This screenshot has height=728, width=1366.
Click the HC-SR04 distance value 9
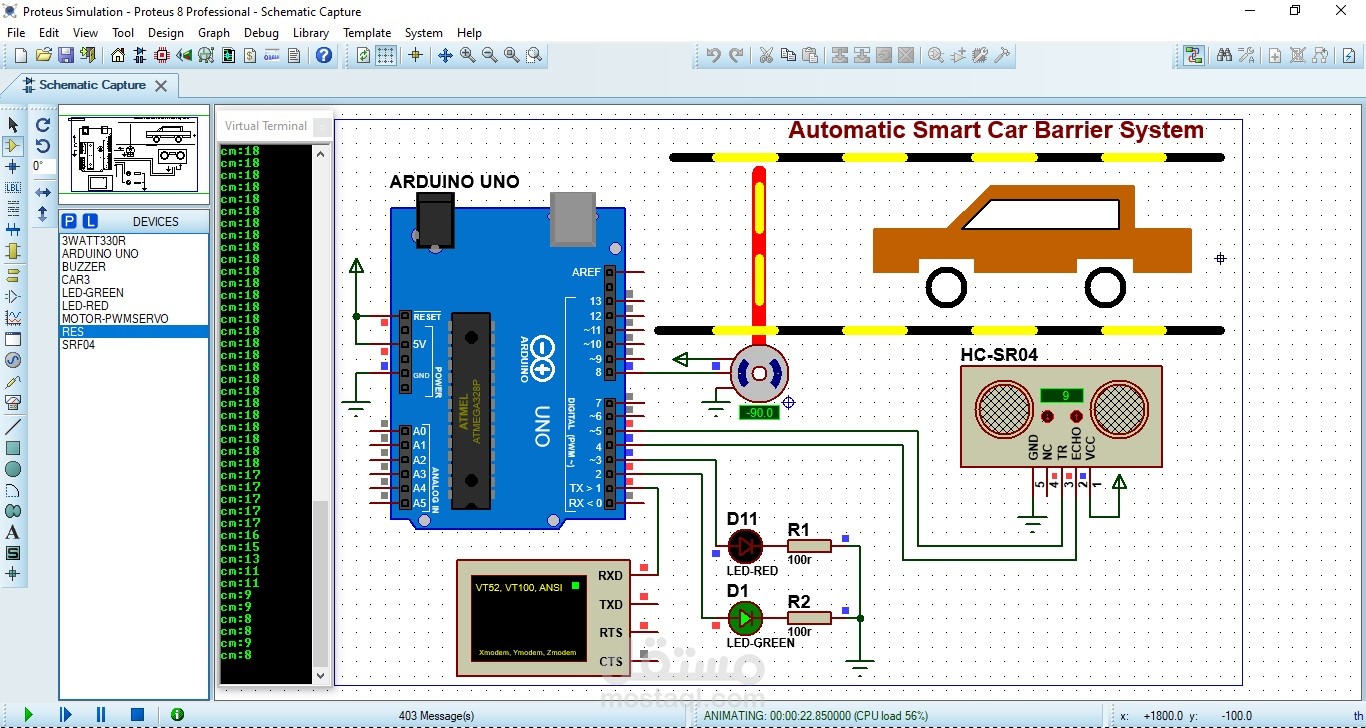click(x=1061, y=395)
